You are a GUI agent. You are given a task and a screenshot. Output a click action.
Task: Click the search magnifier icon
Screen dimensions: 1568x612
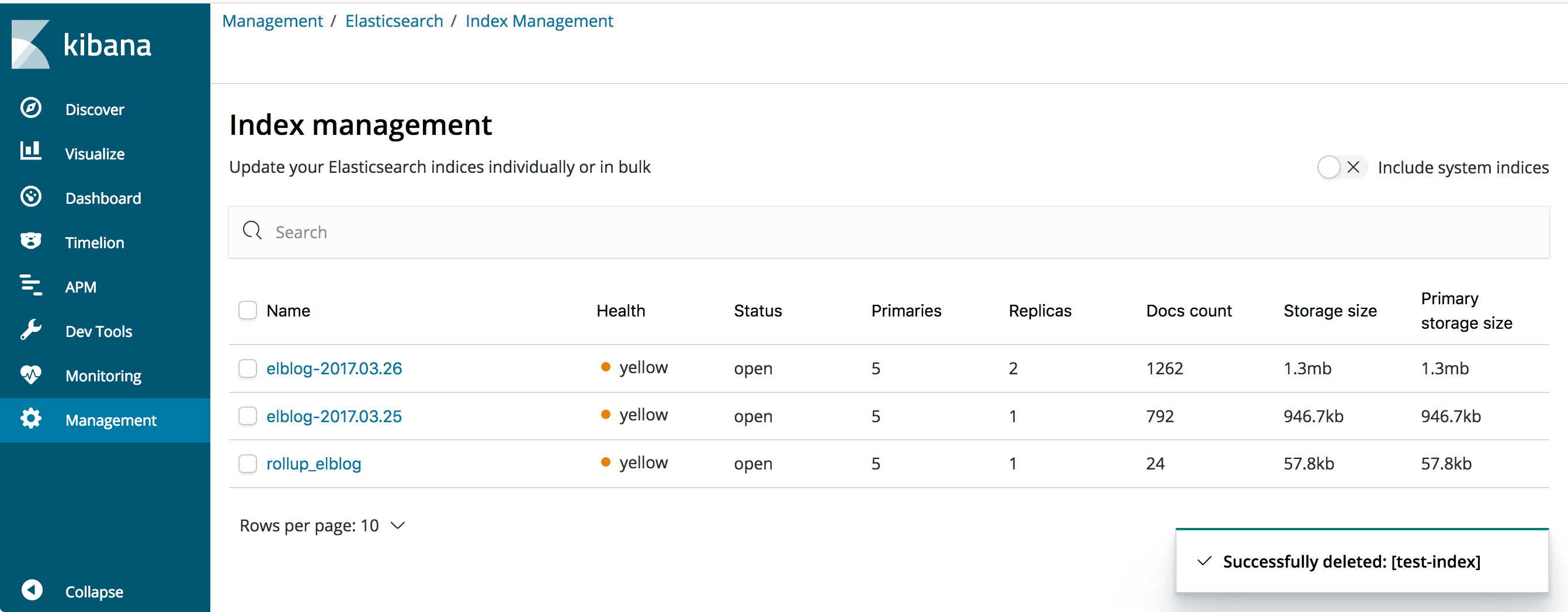(x=252, y=231)
